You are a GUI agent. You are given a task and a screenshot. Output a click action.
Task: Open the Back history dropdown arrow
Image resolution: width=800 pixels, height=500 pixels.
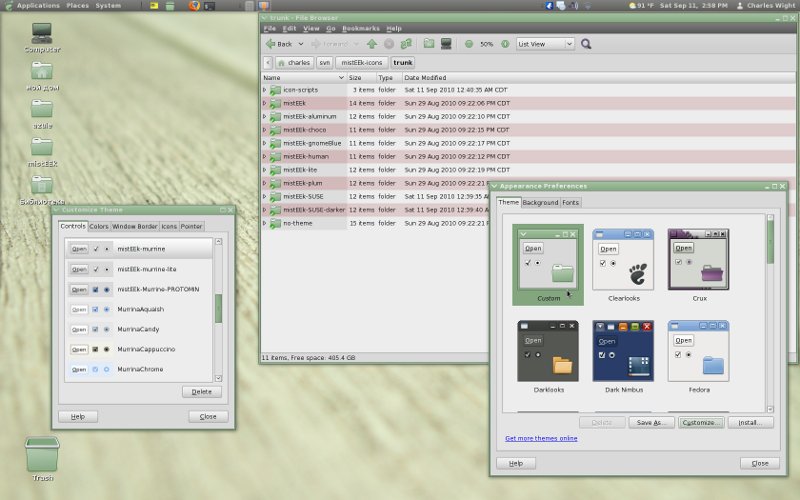[x=301, y=44]
